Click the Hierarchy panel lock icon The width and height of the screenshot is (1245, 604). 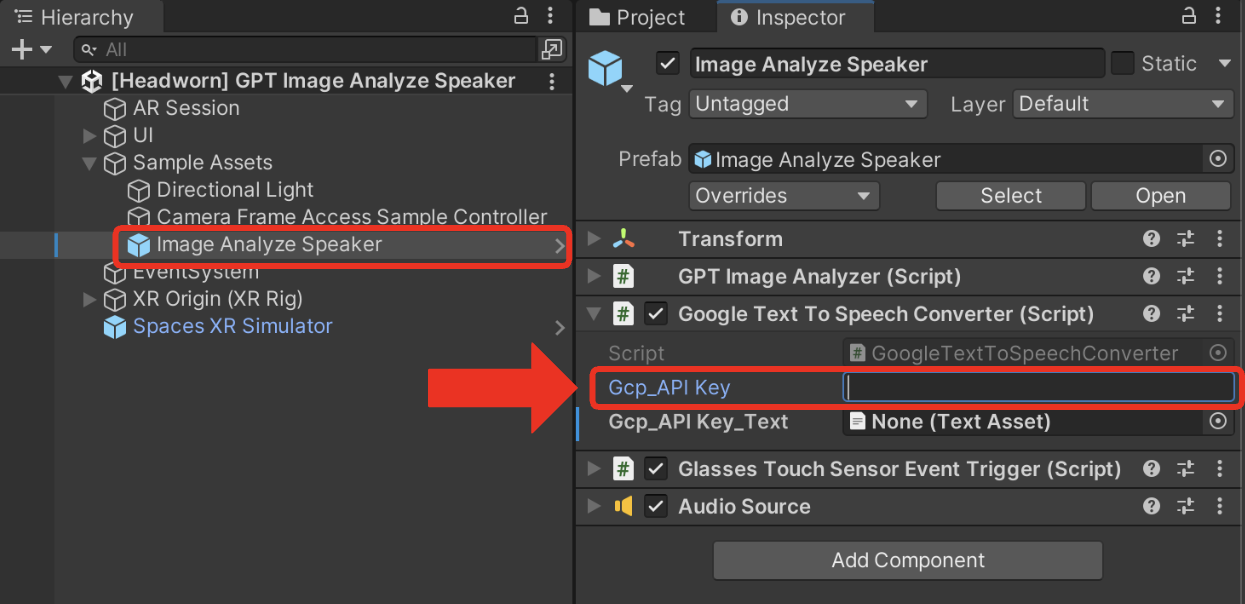[x=520, y=16]
